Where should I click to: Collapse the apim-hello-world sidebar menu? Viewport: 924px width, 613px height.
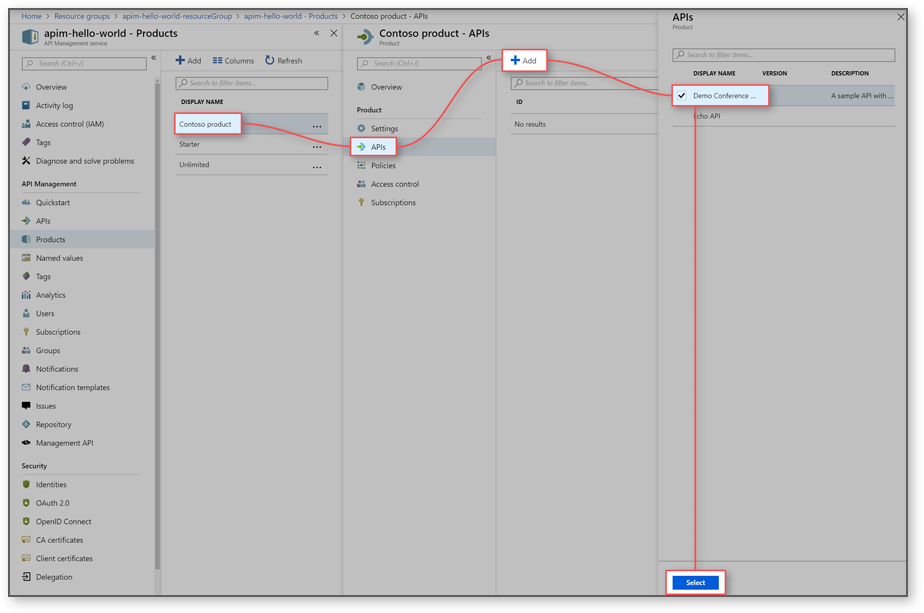point(154,58)
